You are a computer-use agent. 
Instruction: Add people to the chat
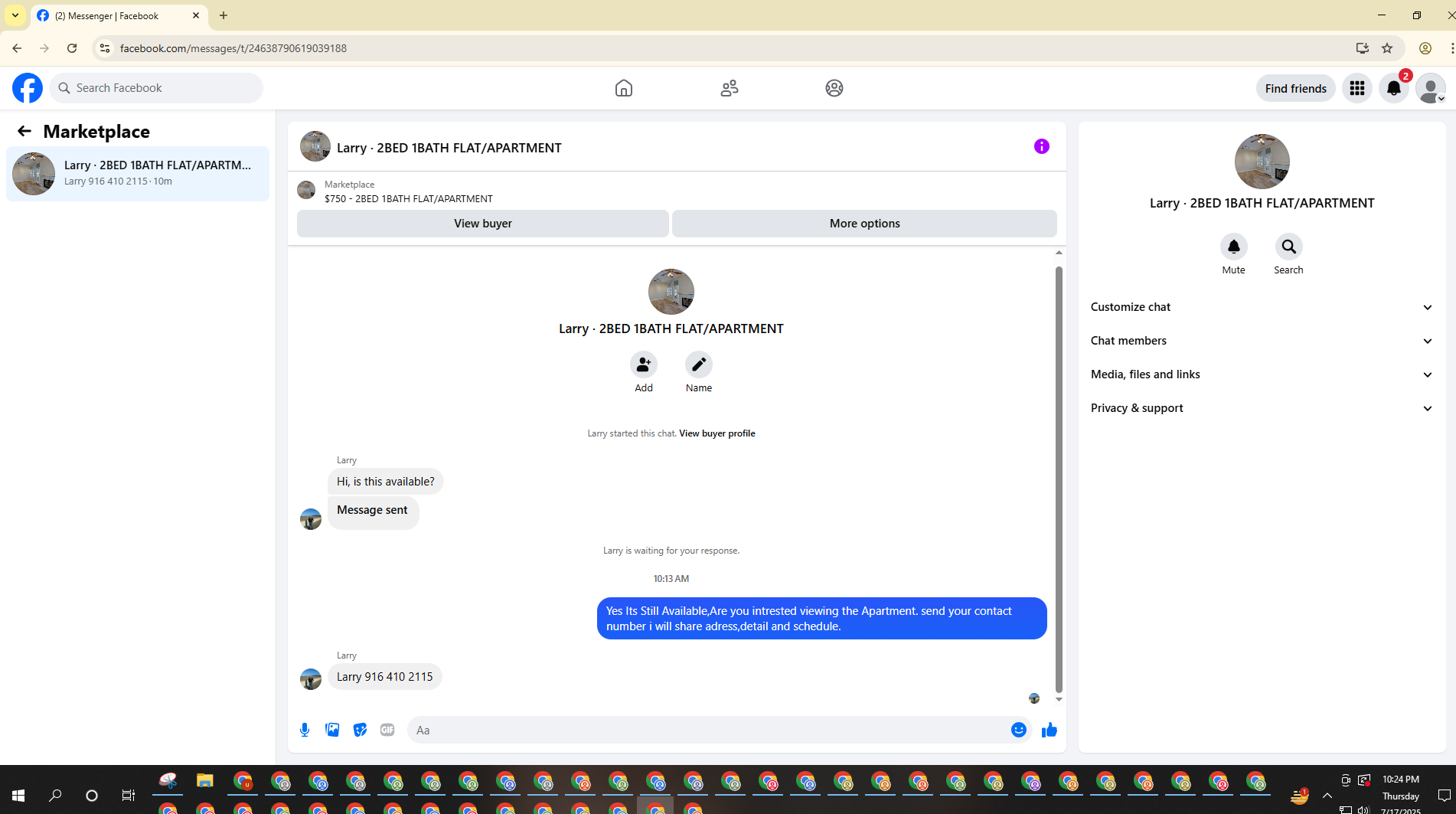point(644,365)
